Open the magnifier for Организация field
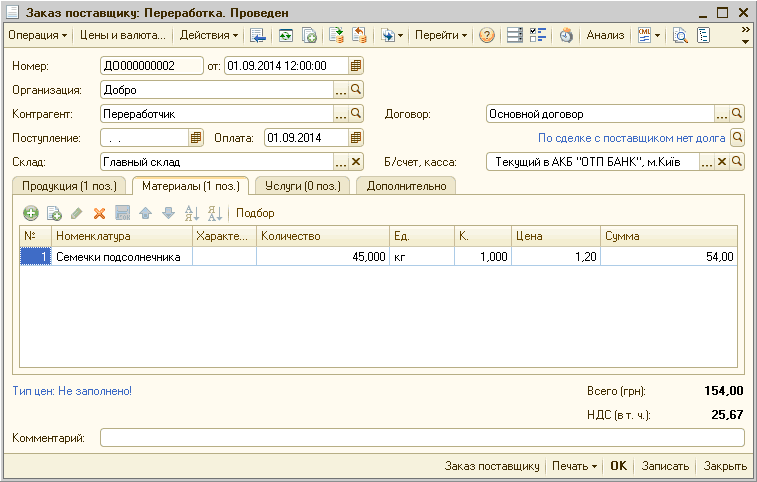This screenshot has height=482, width=757. click(356, 89)
